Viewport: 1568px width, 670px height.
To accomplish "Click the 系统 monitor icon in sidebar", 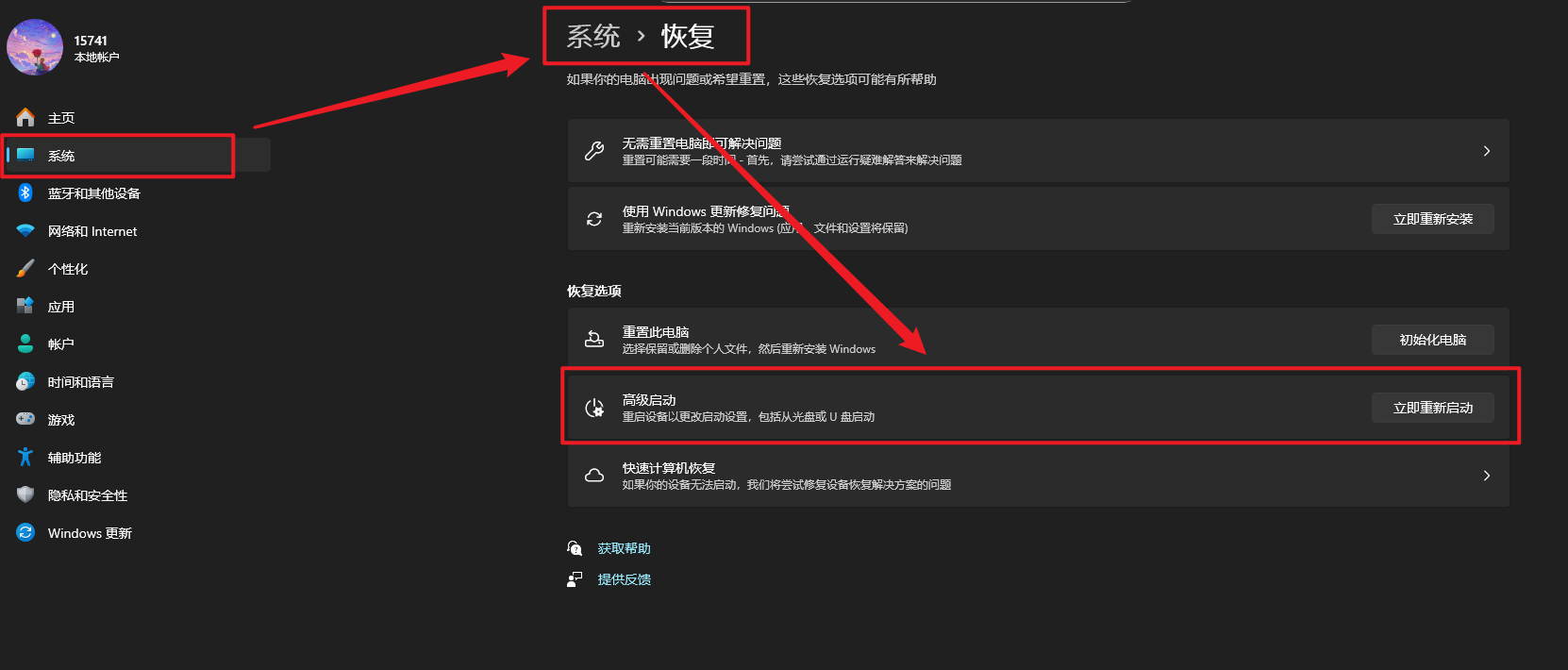I will (25, 155).
